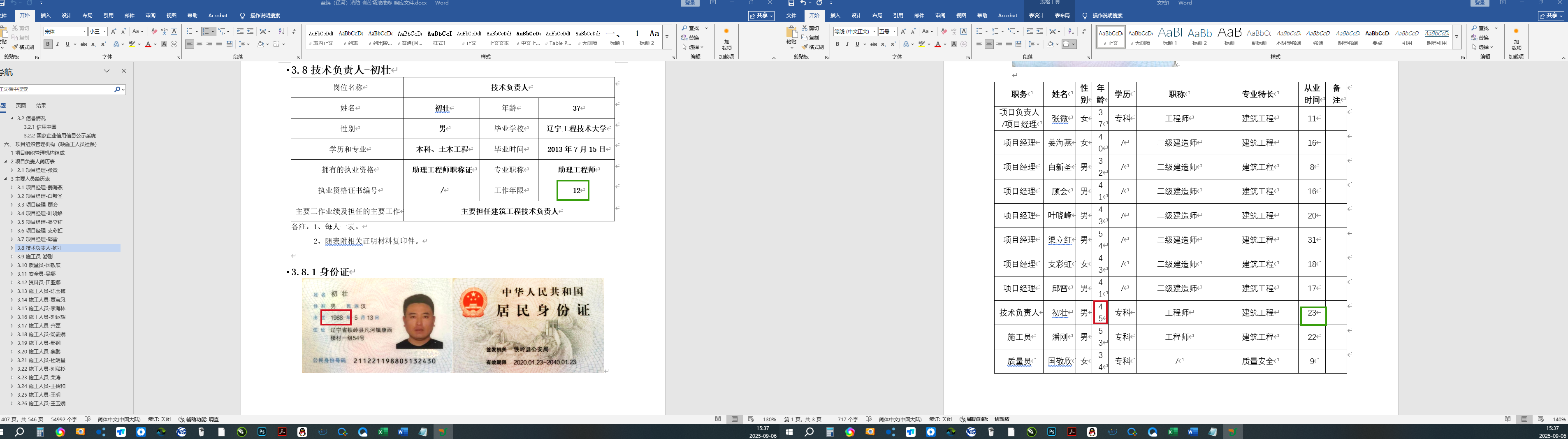Click the font color red swatch in left window

tap(148, 44)
